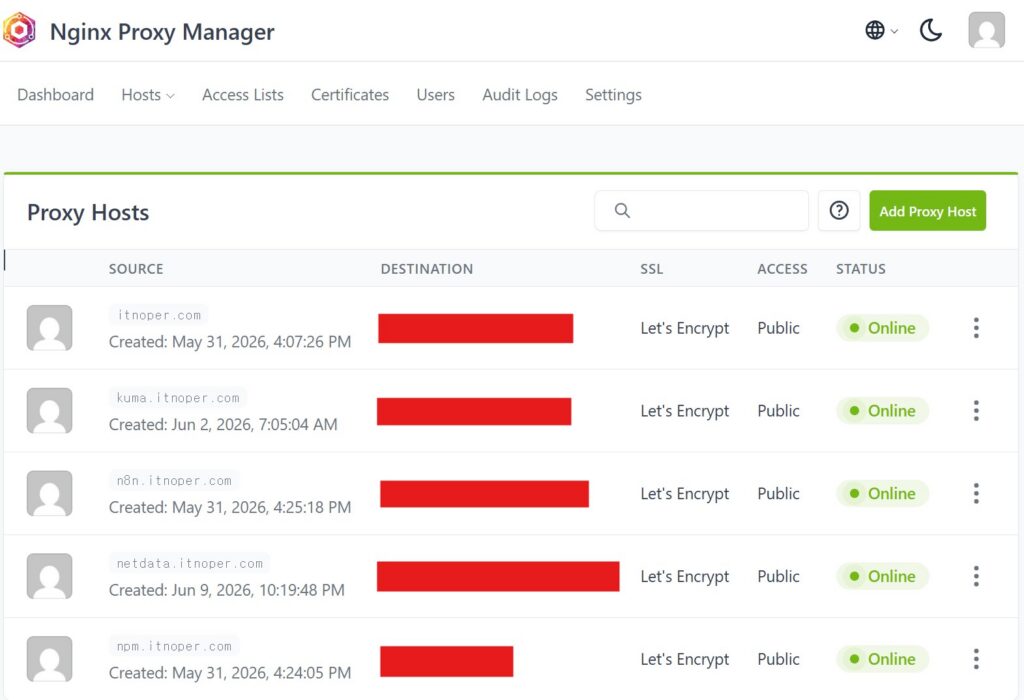Click the netdata.itnoper.com source domain
This screenshot has height=700, width=1024.
coord(189,563)
